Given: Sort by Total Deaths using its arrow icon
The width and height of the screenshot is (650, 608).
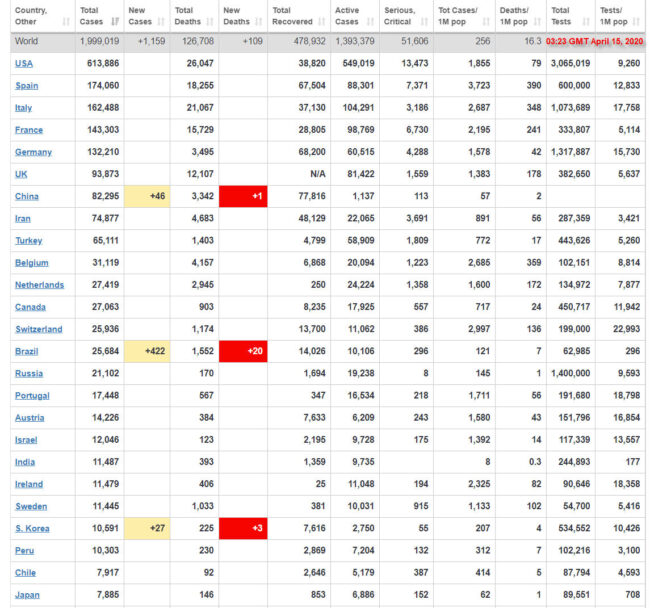Looking at the screenshot, I should [x=209, y=21].
